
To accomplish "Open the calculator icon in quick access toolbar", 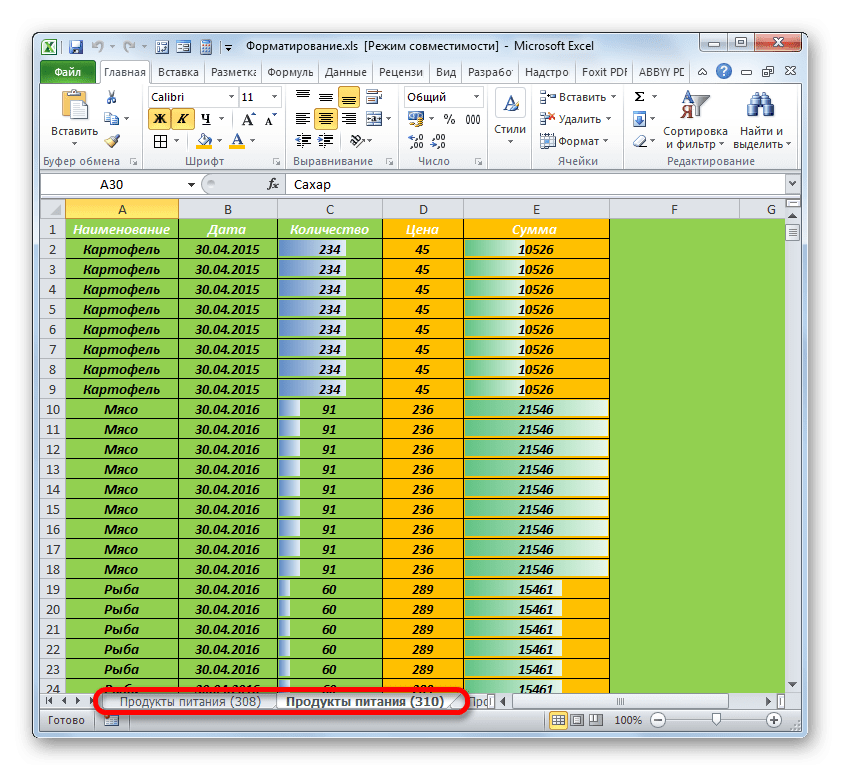I will coord(206,47).
